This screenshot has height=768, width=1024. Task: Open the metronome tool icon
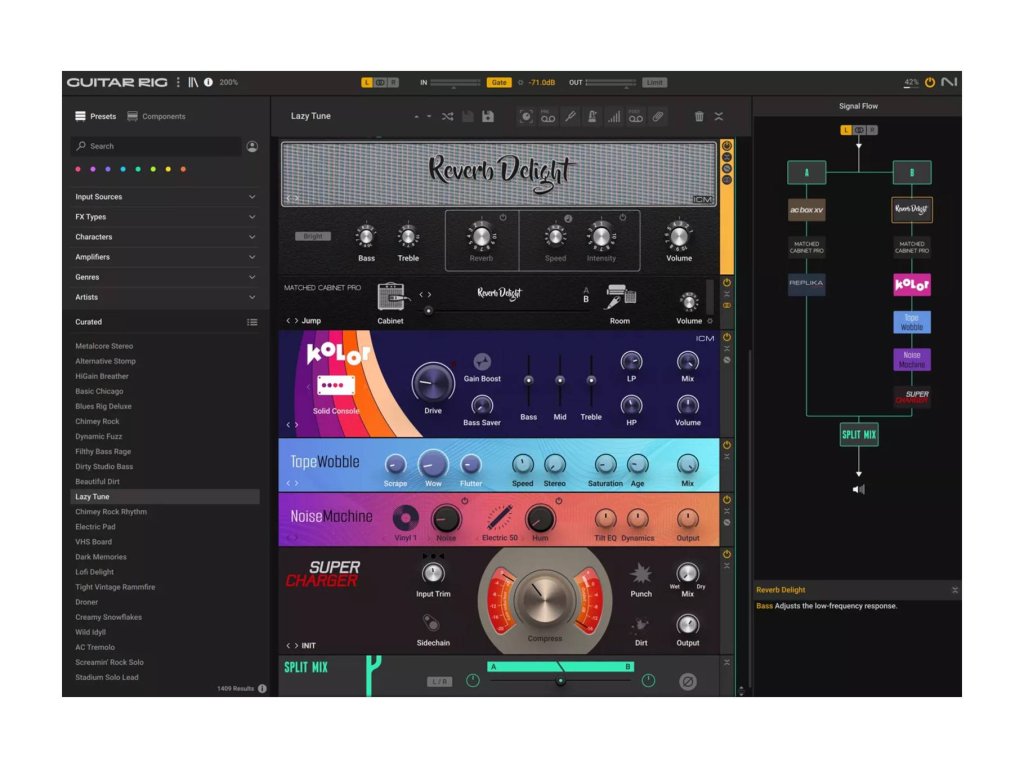[x=592, y=116]
